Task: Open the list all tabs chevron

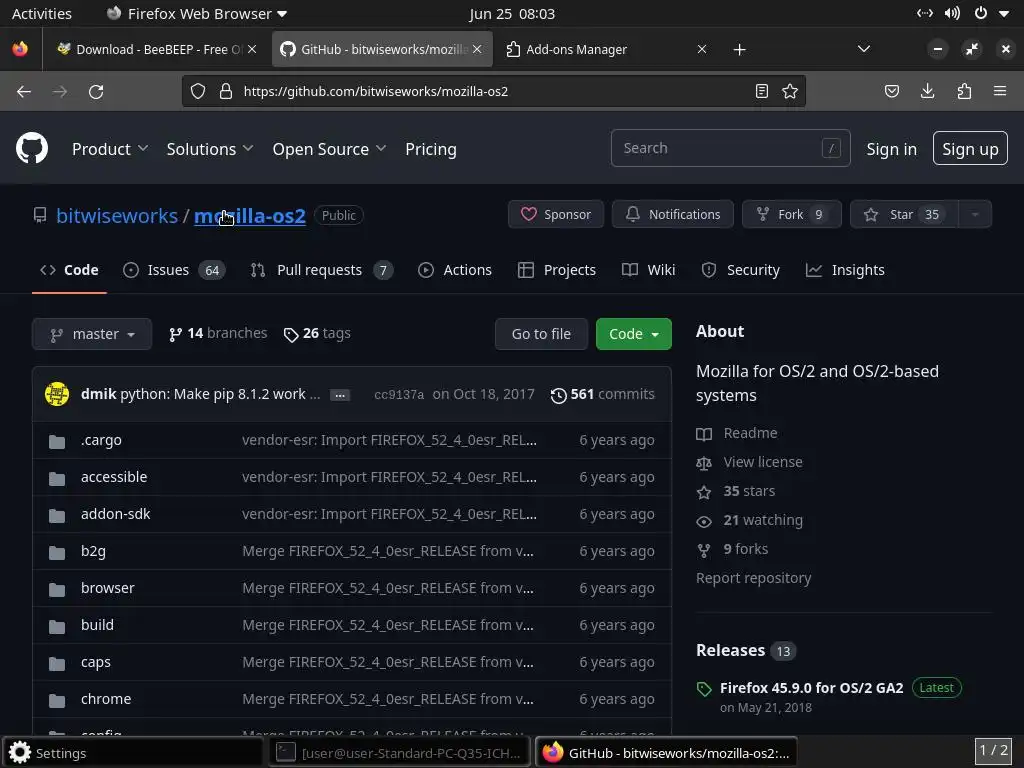Action: (863, 49)
